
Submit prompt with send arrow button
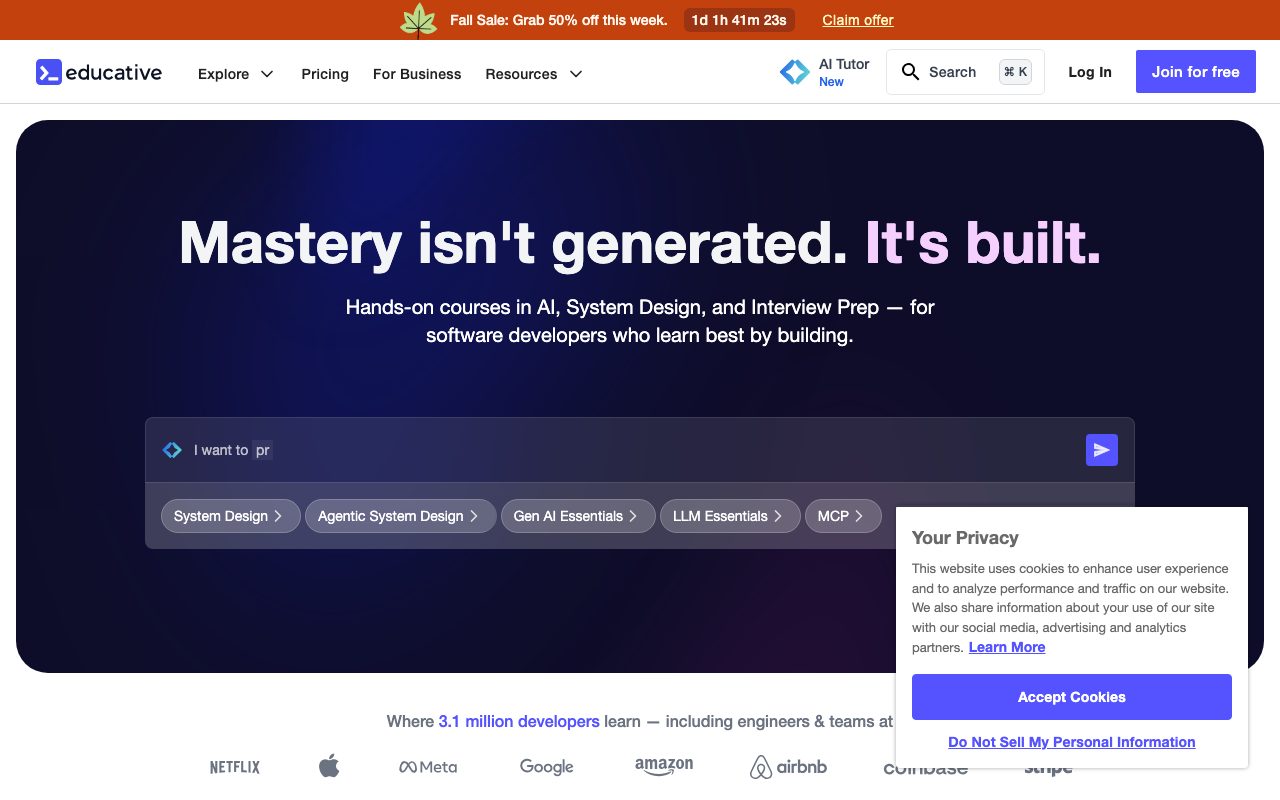pos(1102,450)
